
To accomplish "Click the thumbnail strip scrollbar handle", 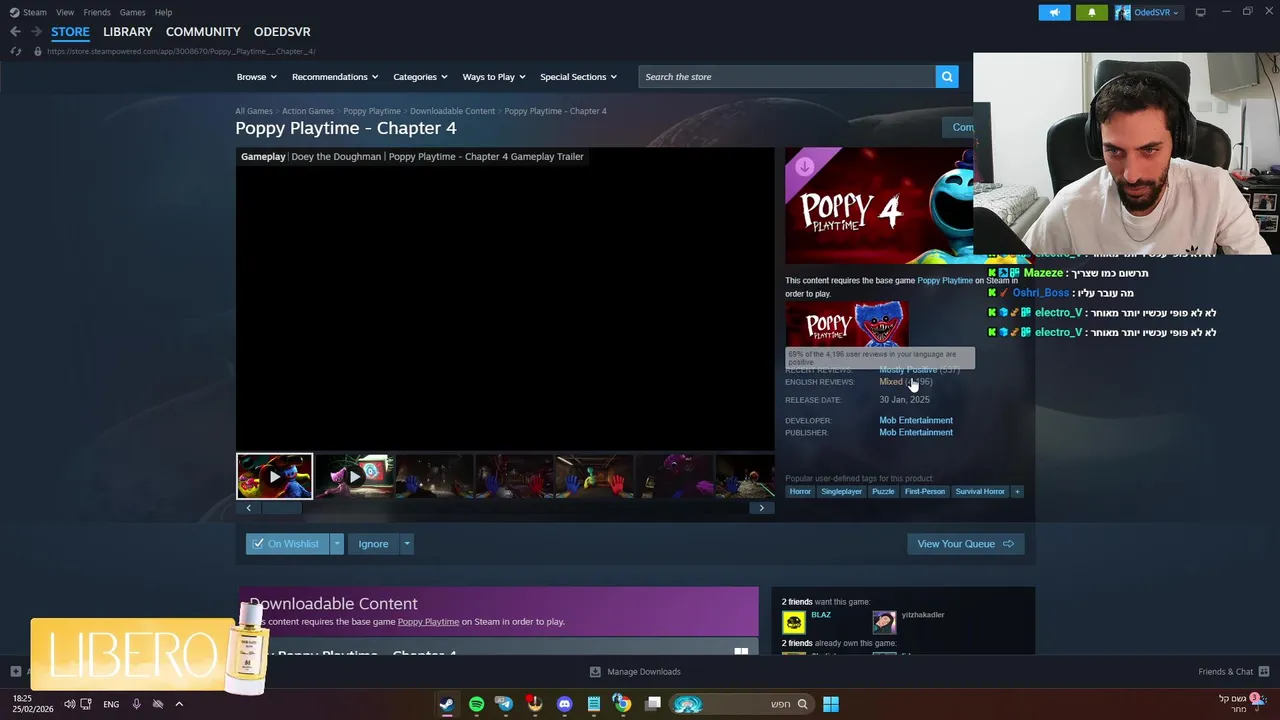I will [x=281, y=508].
